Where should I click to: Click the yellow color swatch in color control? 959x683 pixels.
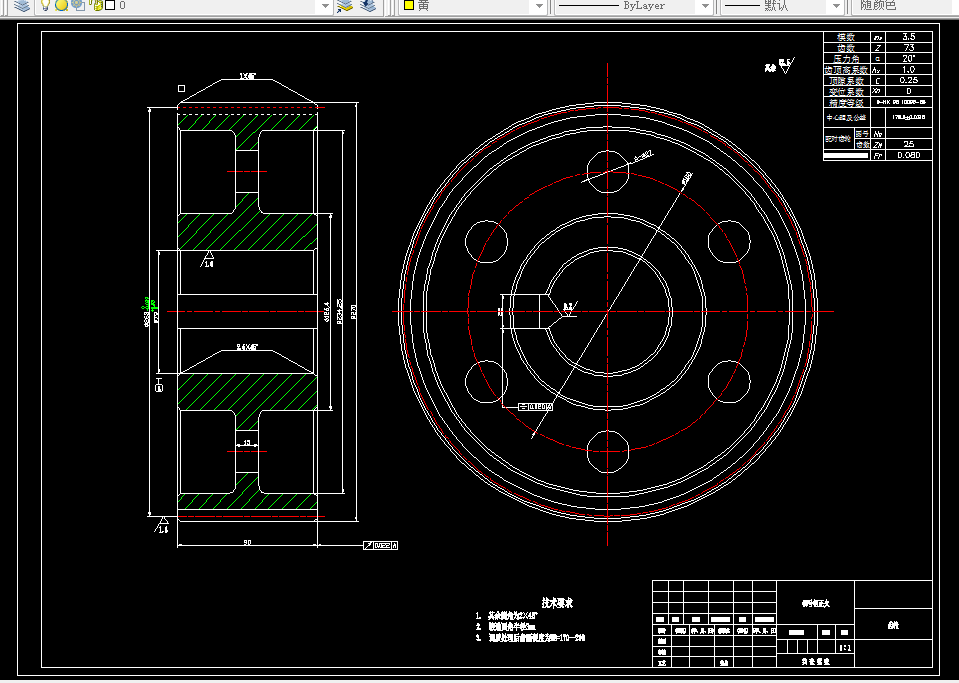click(409, 6)
